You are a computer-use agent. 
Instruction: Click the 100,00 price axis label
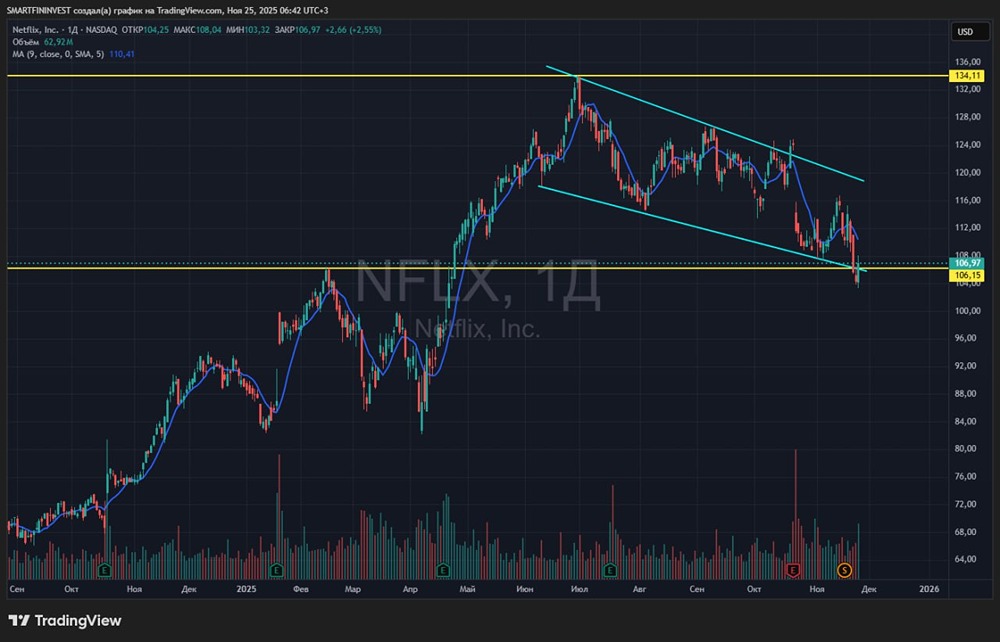967,310
